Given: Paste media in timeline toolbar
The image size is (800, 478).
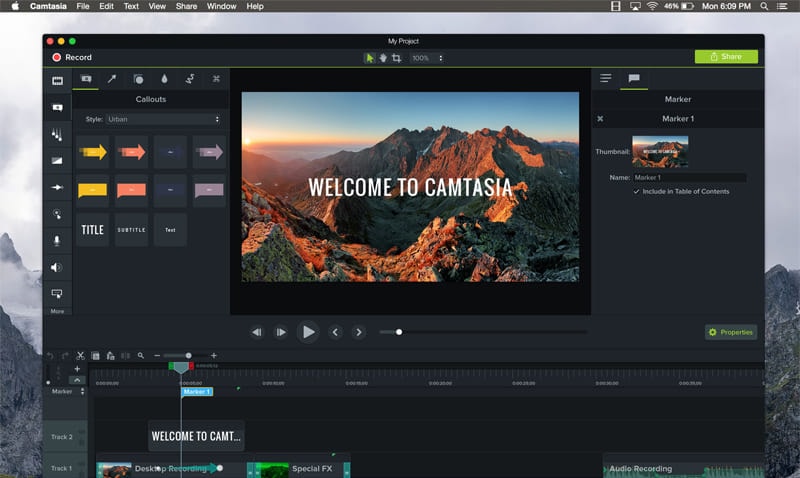Looking at the screenshot, I should [x=110, y=356].
